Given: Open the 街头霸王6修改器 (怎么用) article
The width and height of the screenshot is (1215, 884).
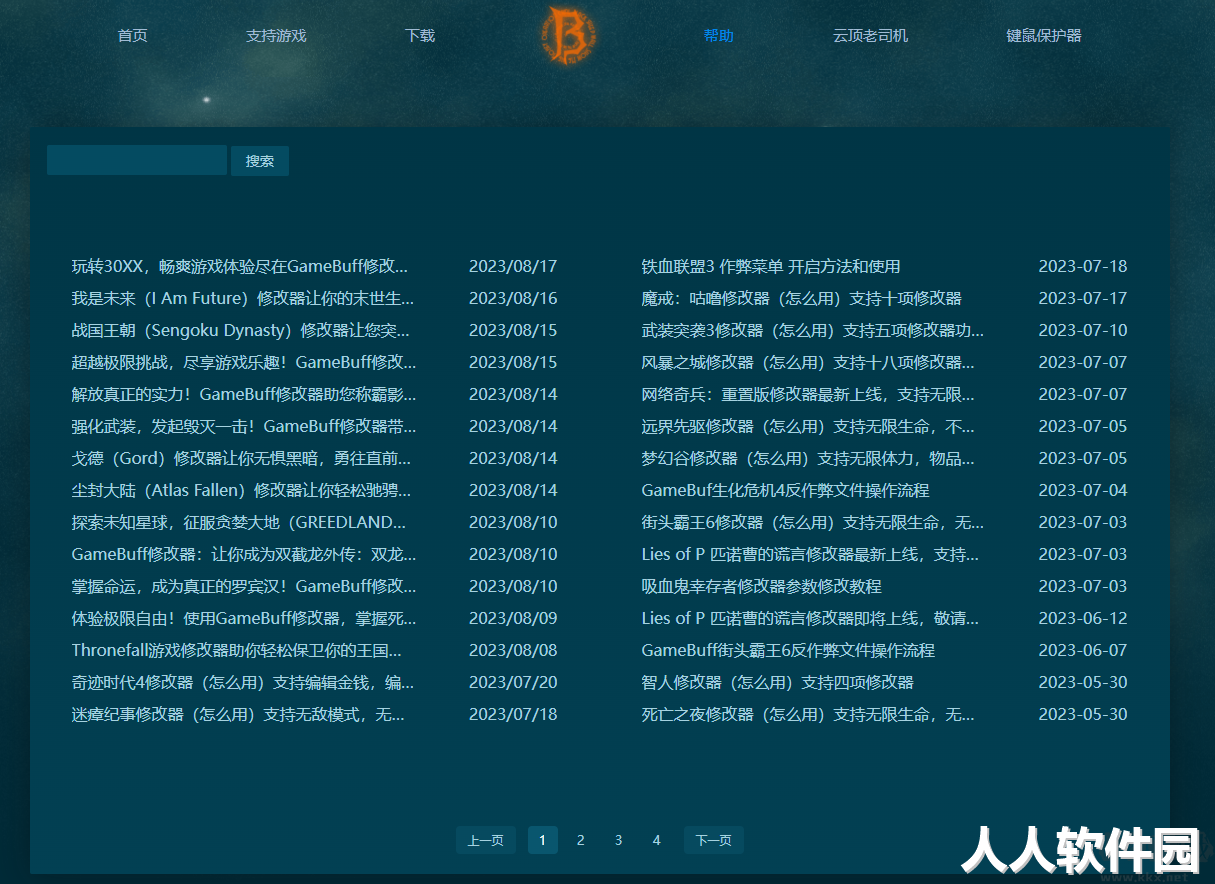Looking at the screenshot, I should [x=813, y=522].
